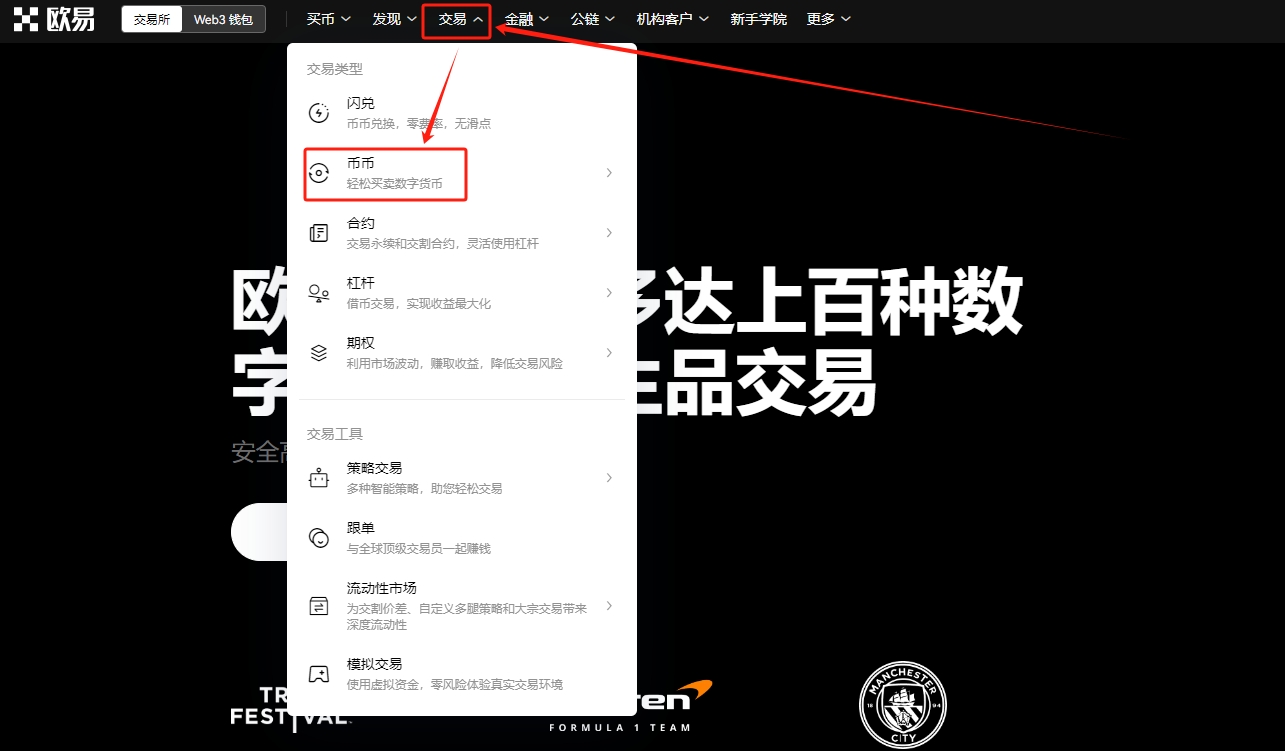Select the 闪兑 convert icon
1285x751 pixels.
[319, 113]
